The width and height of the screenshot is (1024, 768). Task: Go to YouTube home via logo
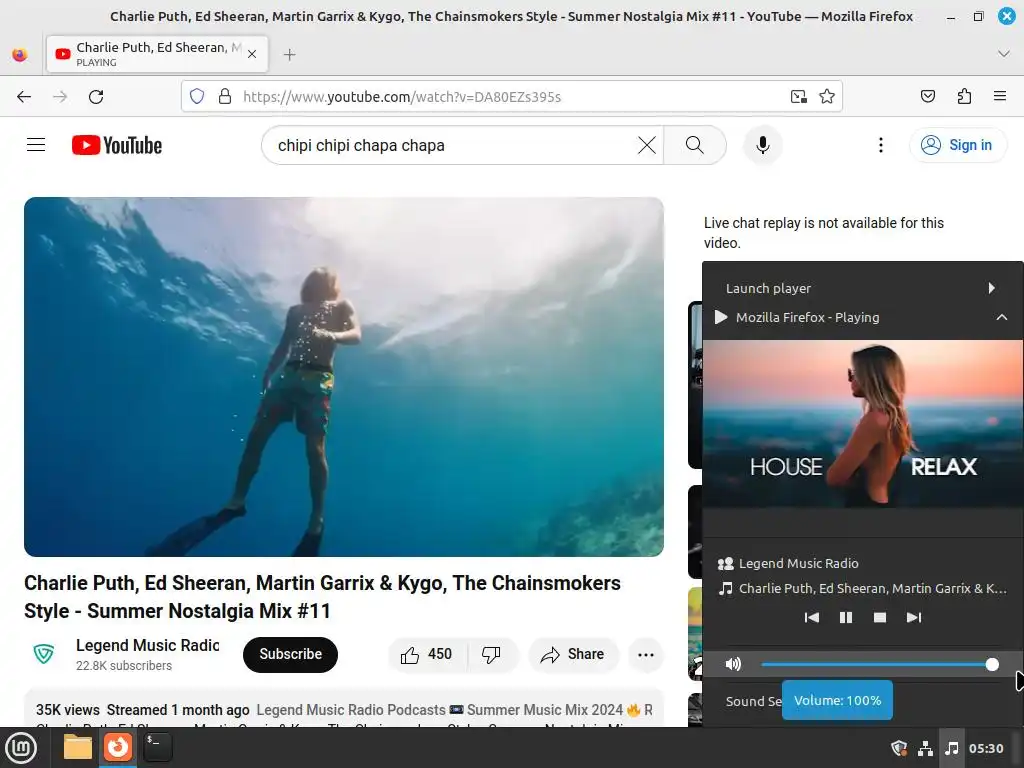pos(117,145)
